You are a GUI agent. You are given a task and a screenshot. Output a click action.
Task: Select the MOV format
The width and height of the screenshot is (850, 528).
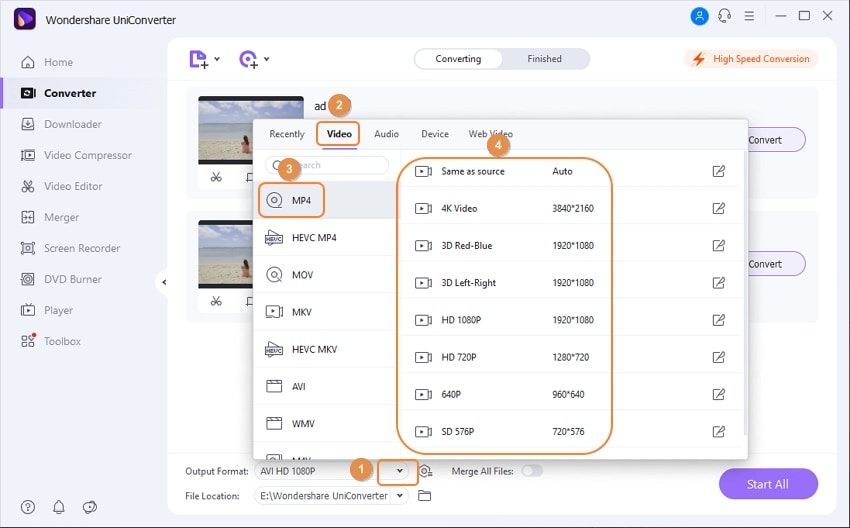click(327, 275)
